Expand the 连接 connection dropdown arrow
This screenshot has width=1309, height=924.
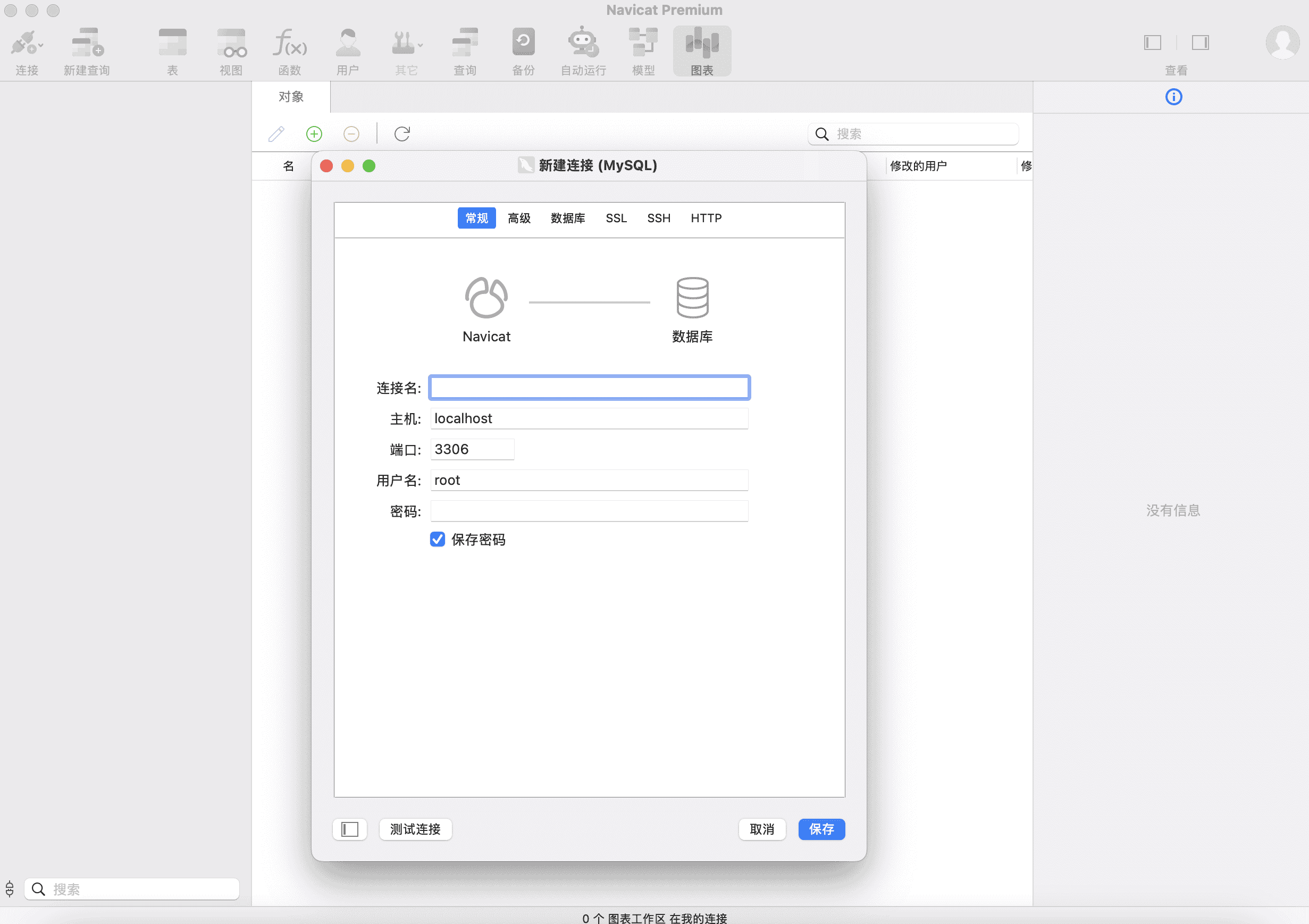click(x=41, y=46)
